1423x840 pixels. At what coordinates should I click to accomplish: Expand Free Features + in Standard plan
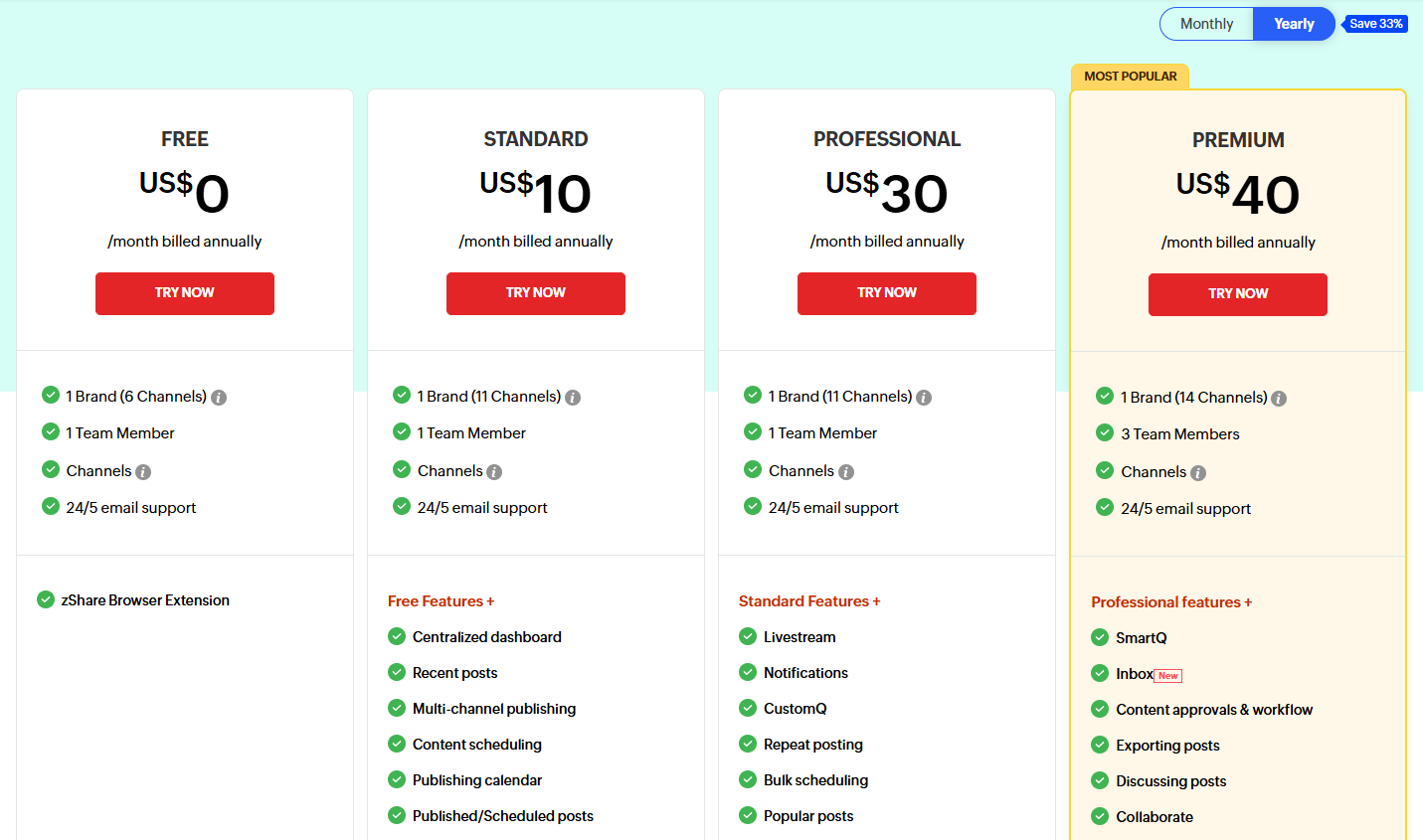coord(441,601)
